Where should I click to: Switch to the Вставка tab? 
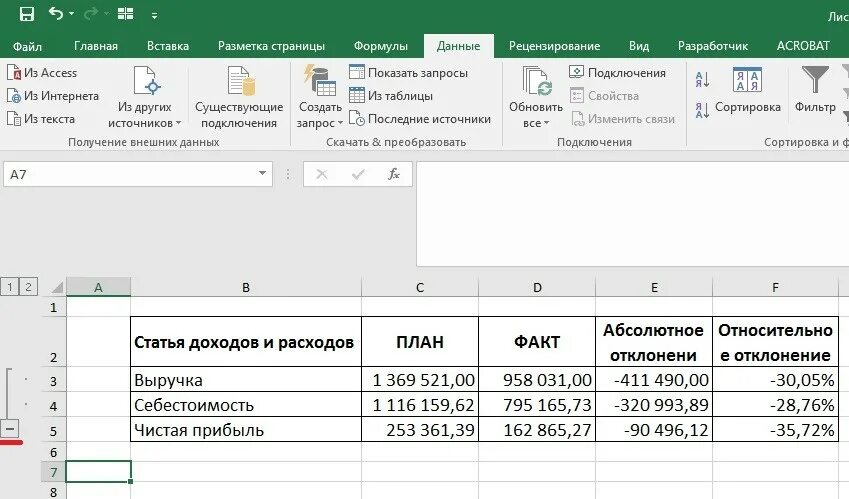tap(168, 46)
